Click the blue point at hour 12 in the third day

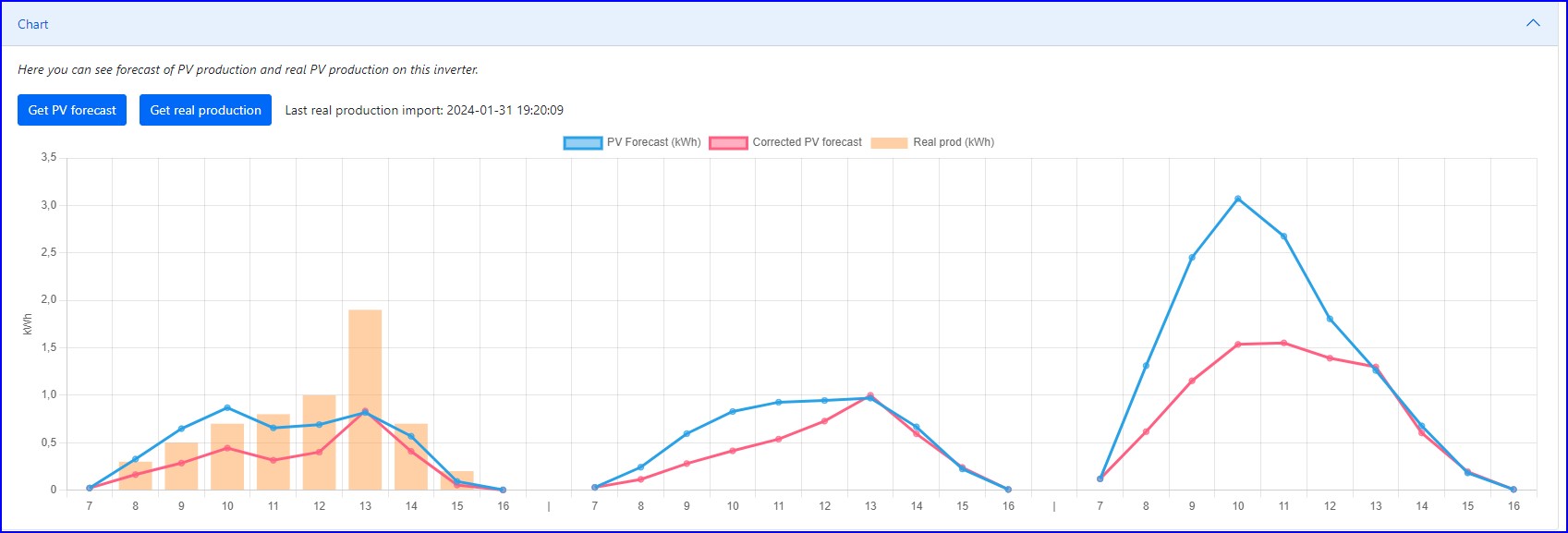click(x=1330, y=319)
